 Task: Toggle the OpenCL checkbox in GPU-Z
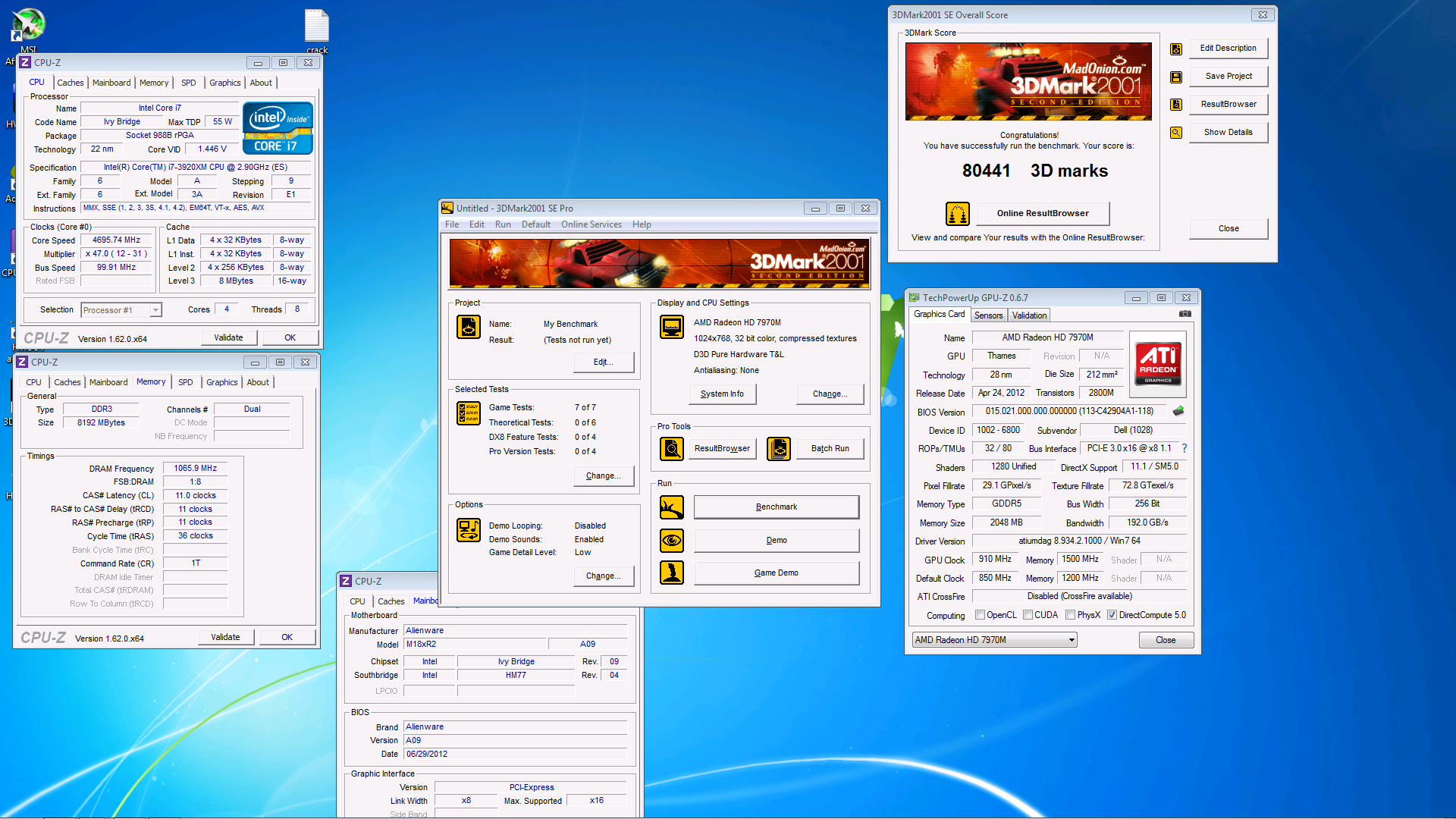point(980,615)
